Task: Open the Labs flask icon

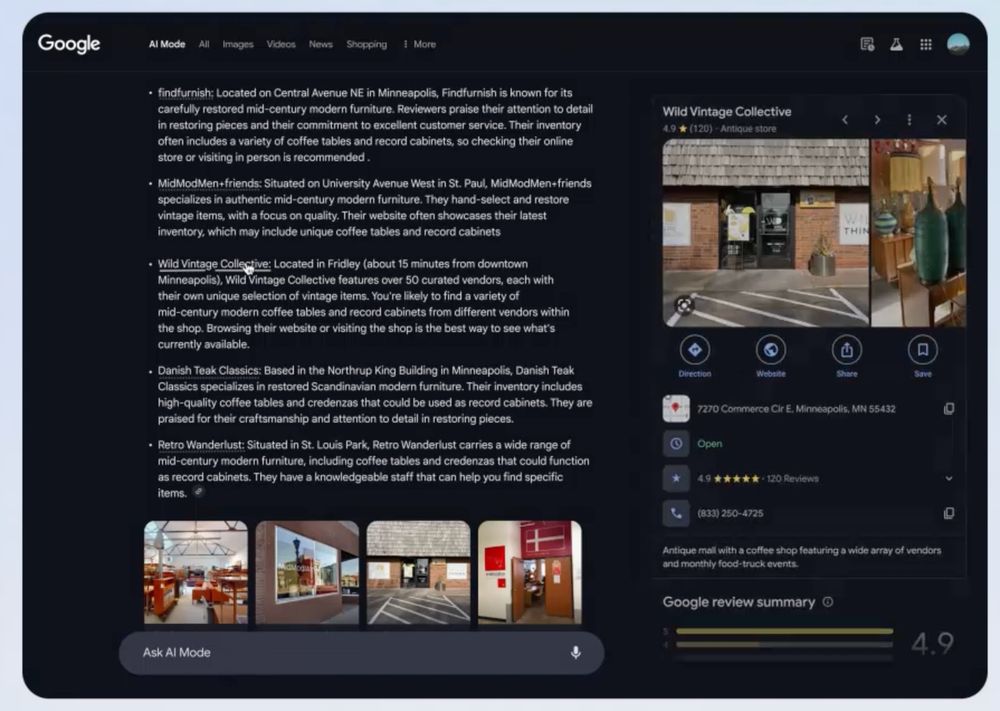Action: [x=896, y=44]
